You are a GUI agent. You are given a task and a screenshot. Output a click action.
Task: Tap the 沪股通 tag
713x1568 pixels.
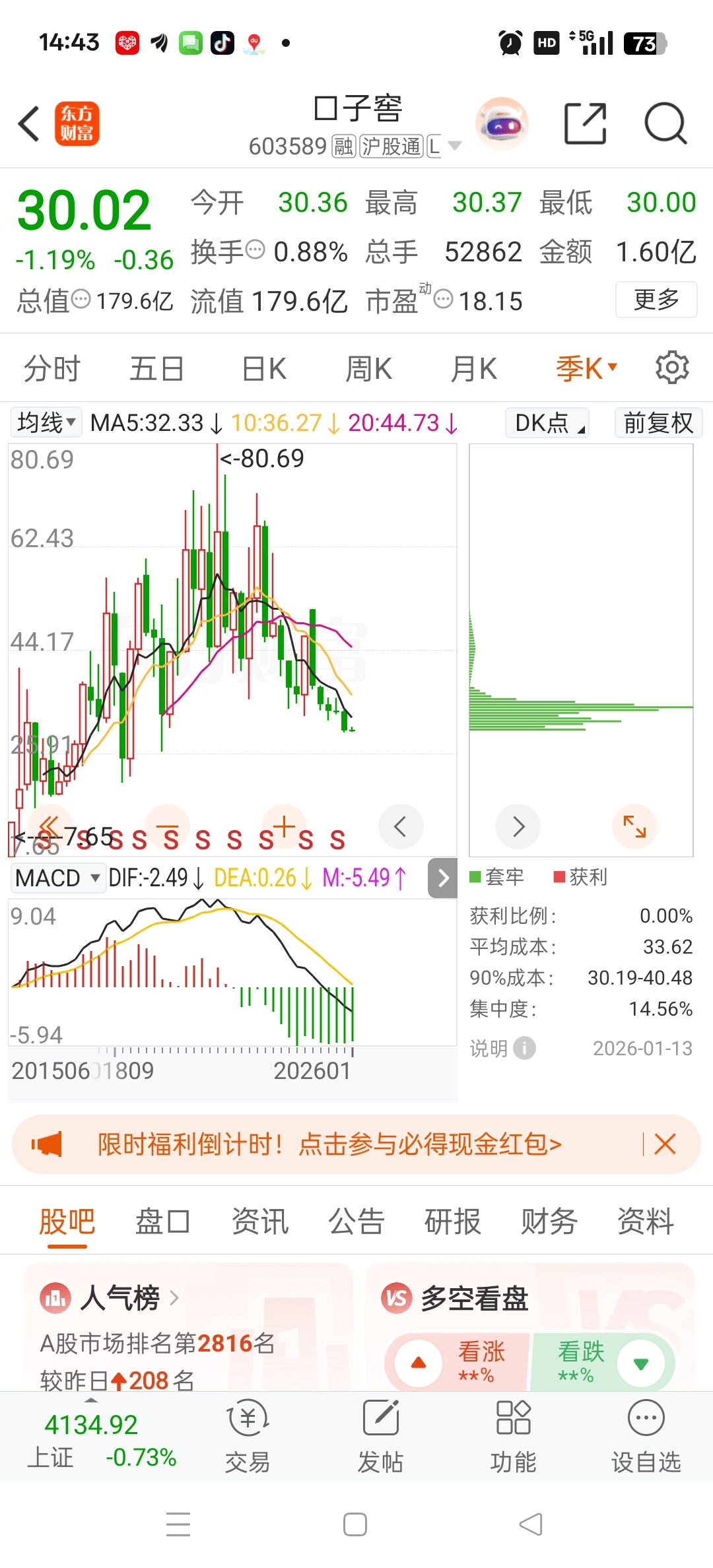point(391,146)
